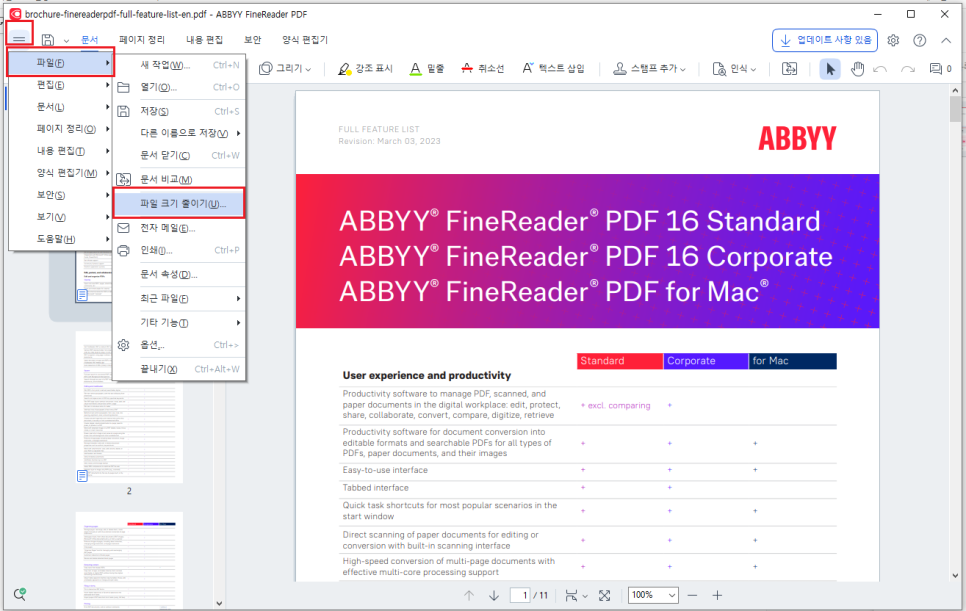Go to next page with down arrow

pos(493,596)
